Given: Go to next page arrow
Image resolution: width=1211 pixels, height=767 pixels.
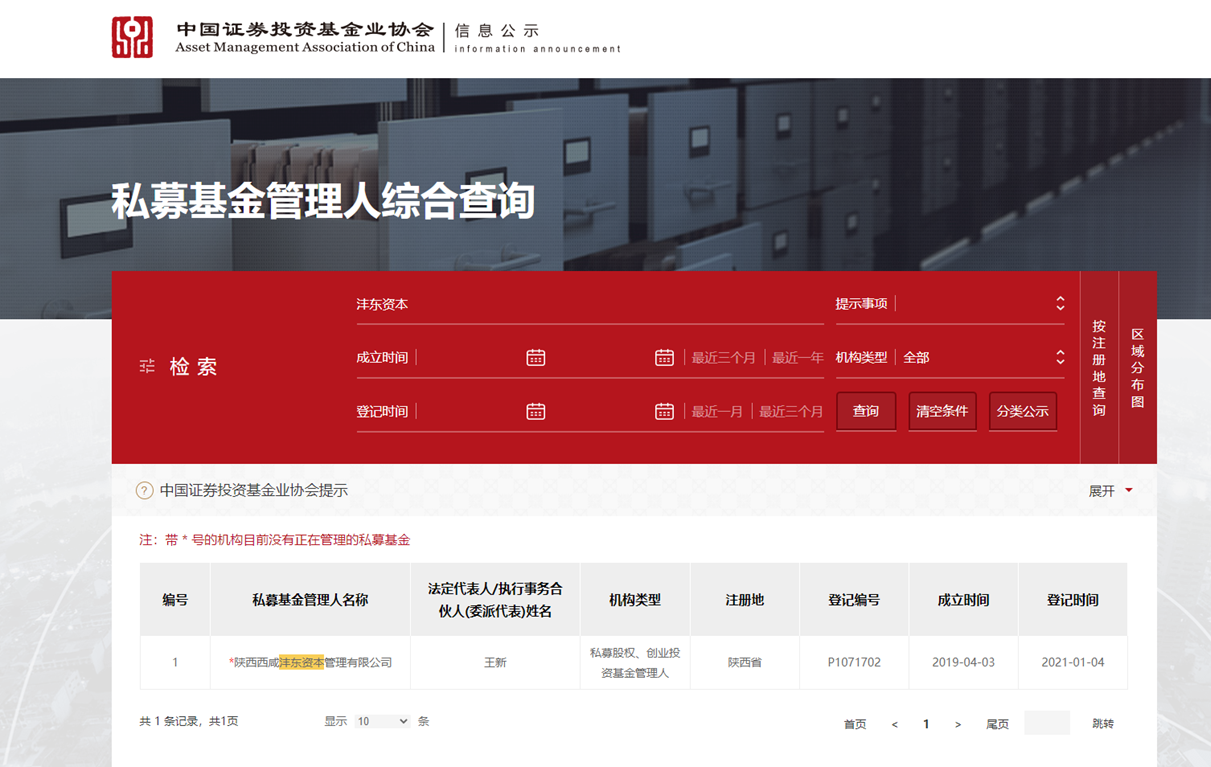Looking at the screenshot, I should coord(958,724).
